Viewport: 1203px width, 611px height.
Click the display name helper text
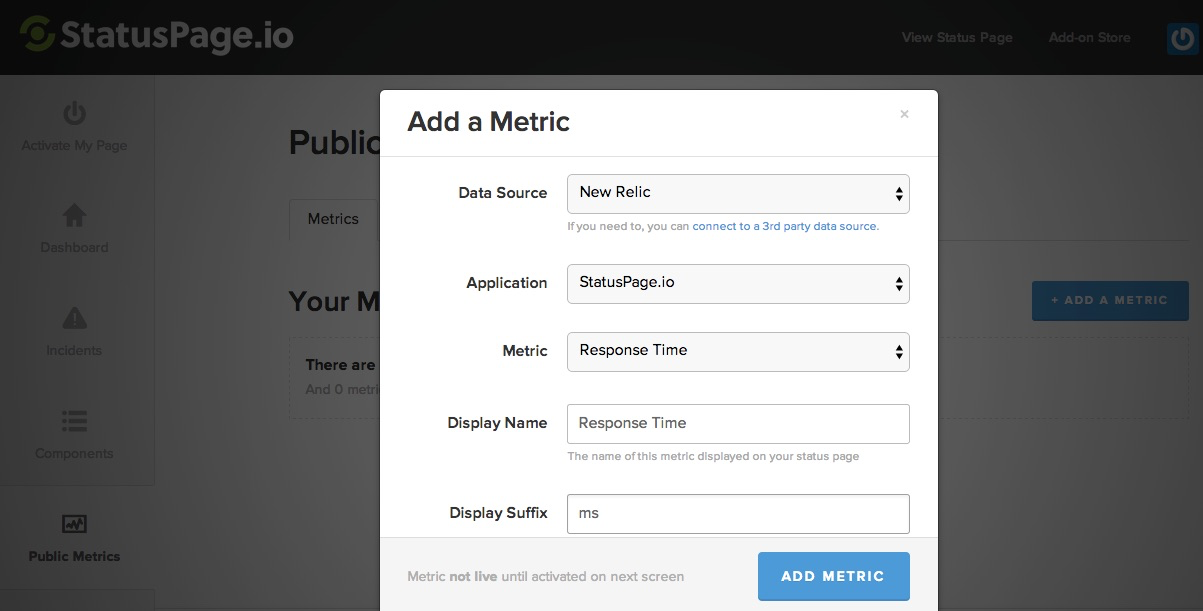[x=713, y=456]
